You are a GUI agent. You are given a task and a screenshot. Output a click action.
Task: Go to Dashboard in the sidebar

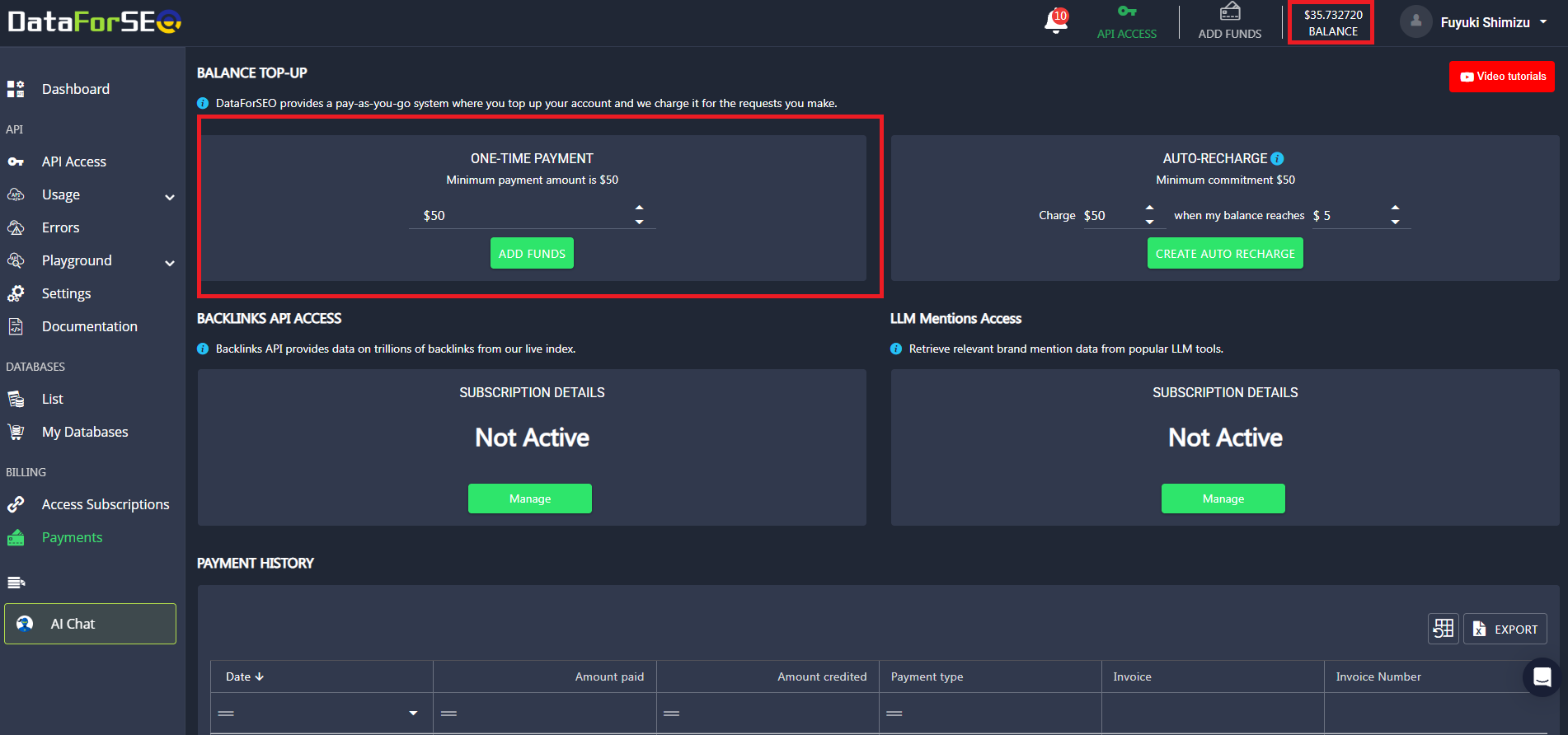pos(76,89)
